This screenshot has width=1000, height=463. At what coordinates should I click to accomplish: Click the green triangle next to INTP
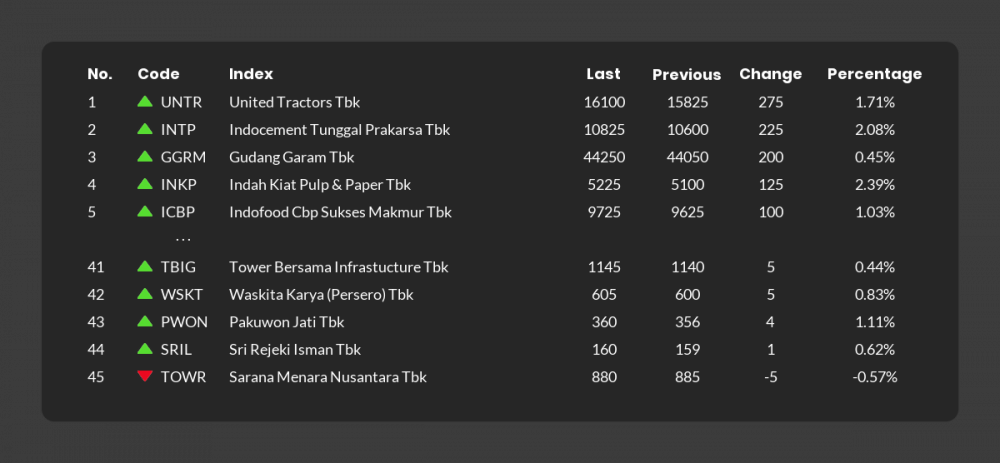tap(145, 129)
